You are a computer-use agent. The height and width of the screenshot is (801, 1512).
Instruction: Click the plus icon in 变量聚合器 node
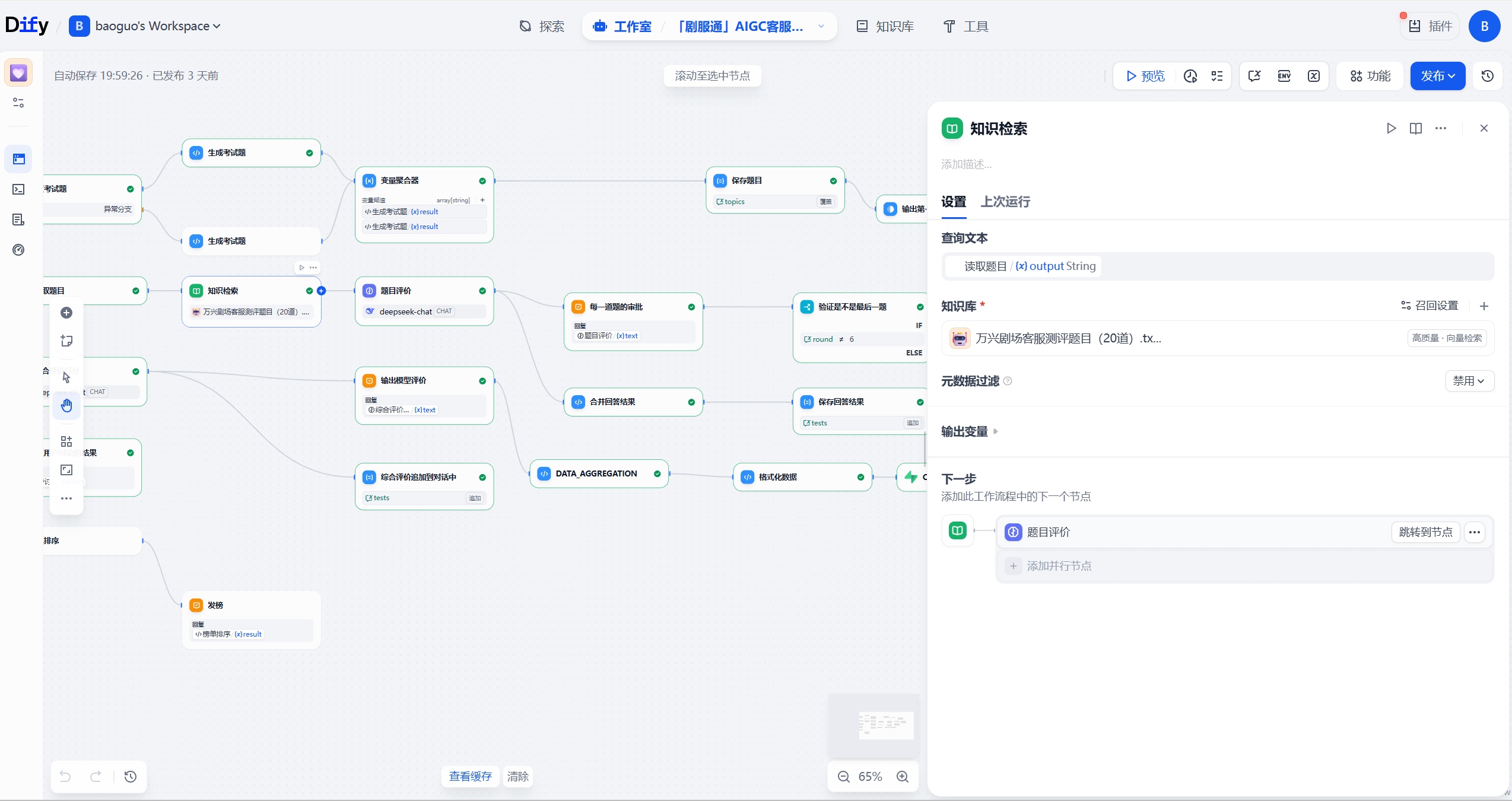[482, 200]
